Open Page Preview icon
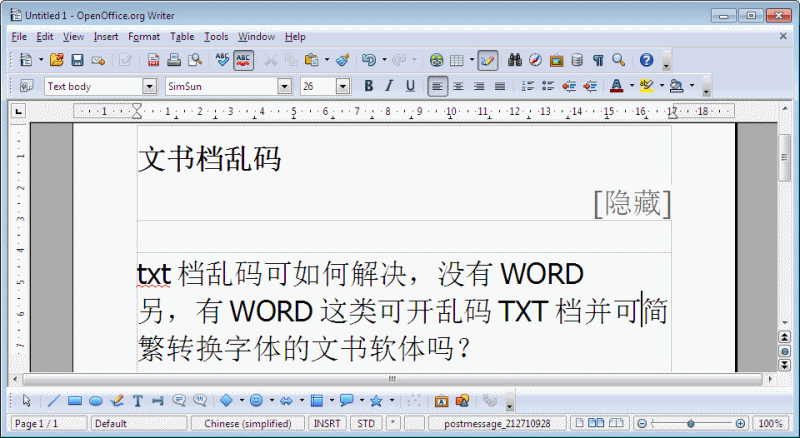The width and height of the screenshot is (800, 438). click(x=195, y=60)
